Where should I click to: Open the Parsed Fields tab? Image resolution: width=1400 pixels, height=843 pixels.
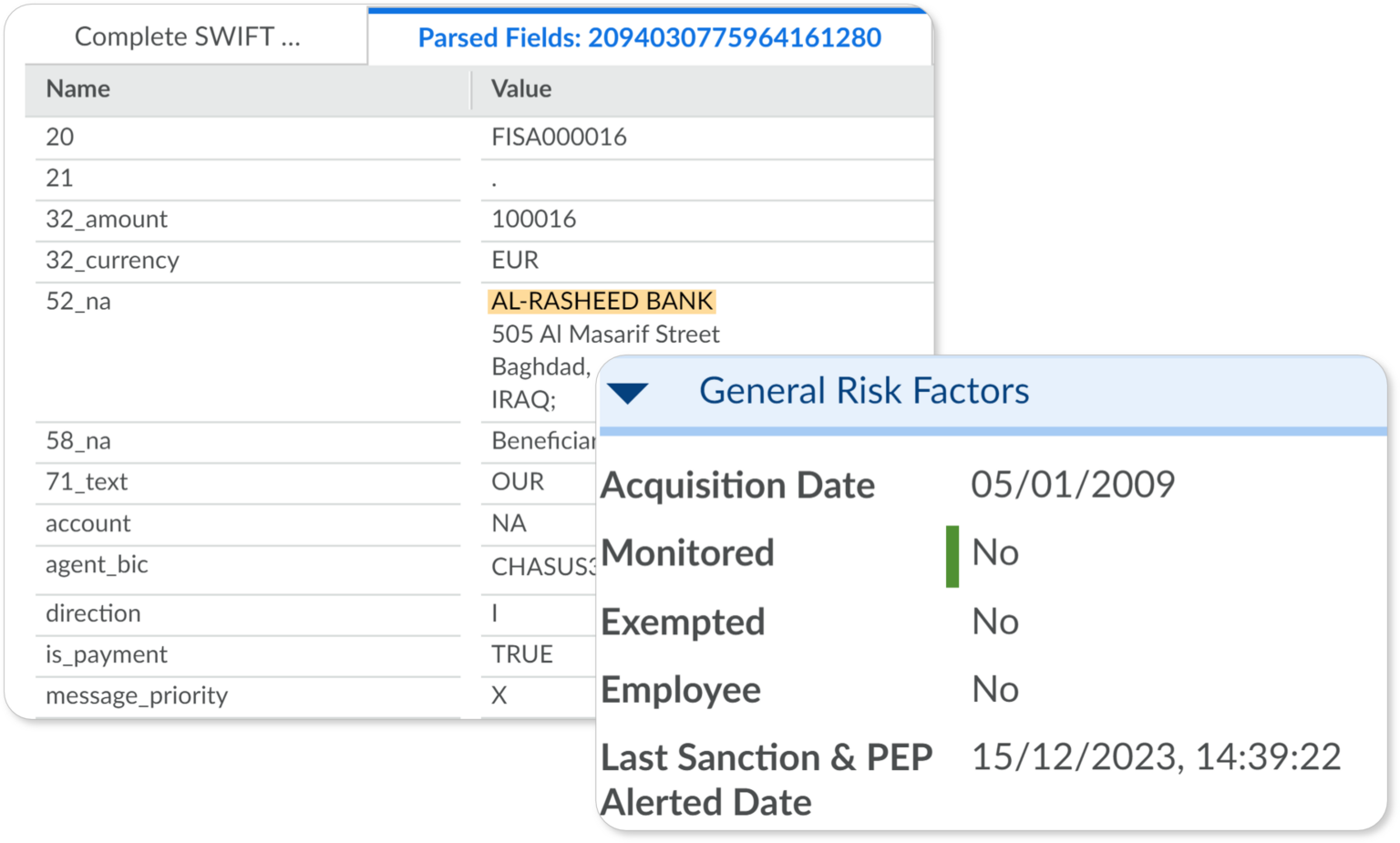click(x=648, y=37)
